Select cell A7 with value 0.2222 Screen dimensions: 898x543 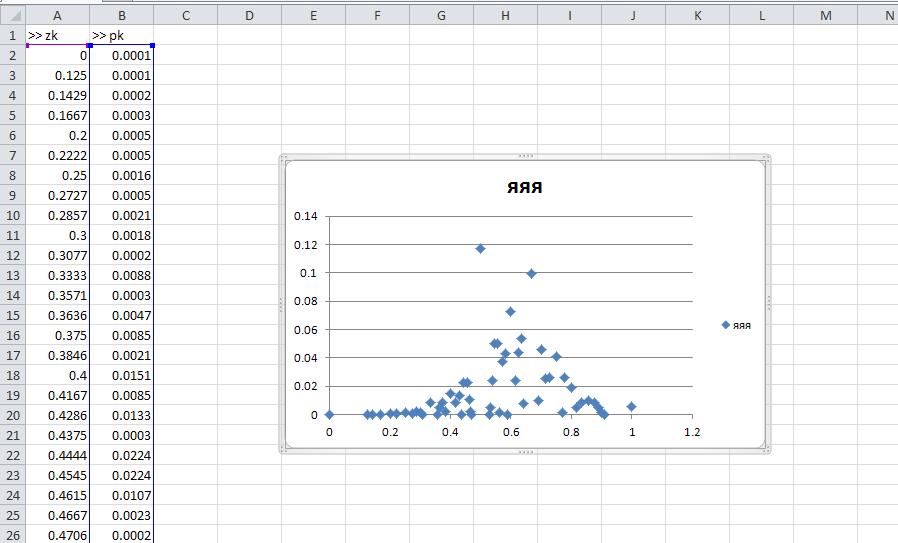click(x=57, y=155)
